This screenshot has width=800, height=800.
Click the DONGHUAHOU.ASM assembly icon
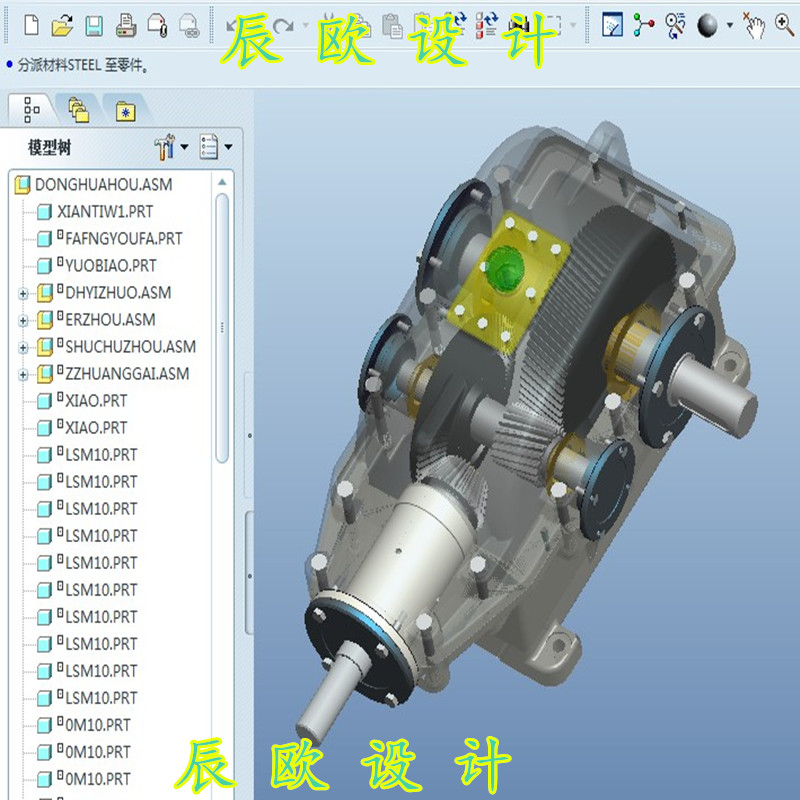click(x=22, y=185)
